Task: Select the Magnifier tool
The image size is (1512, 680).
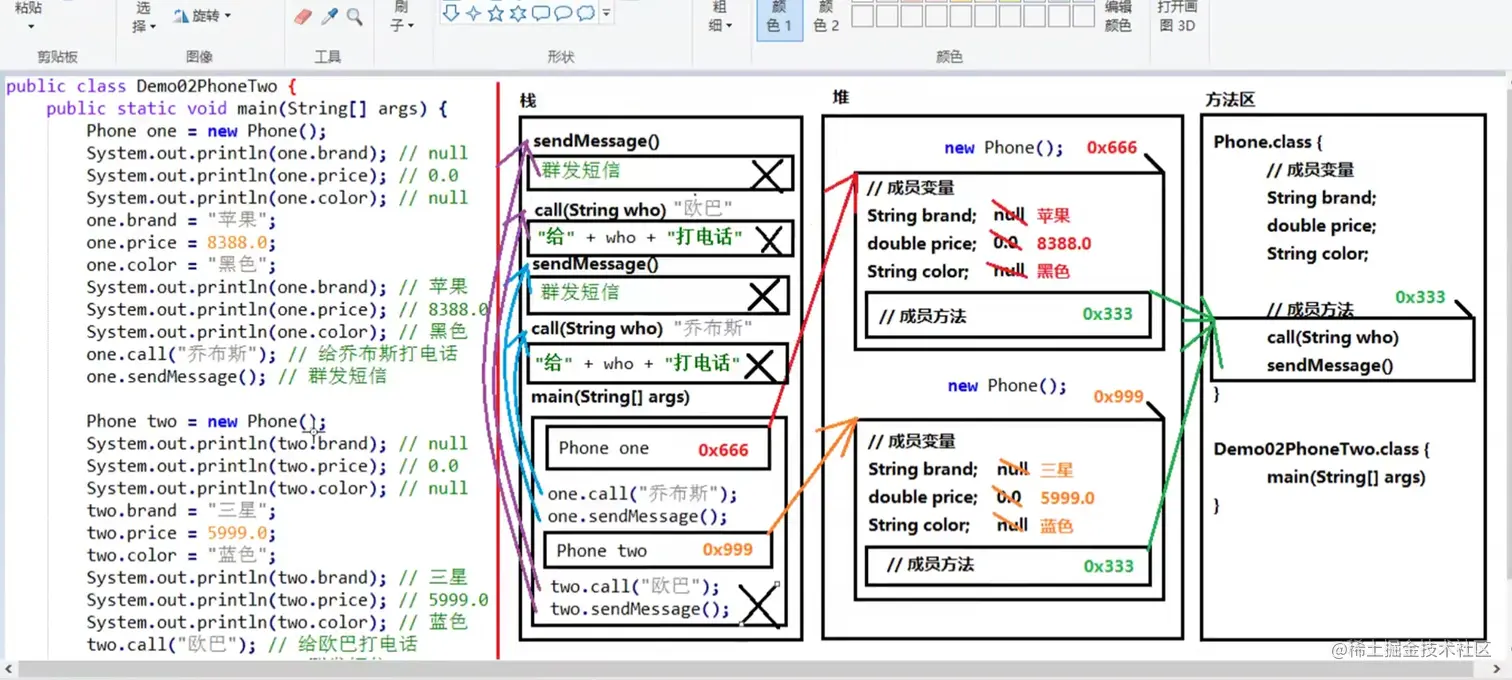Action: point(355,16)
